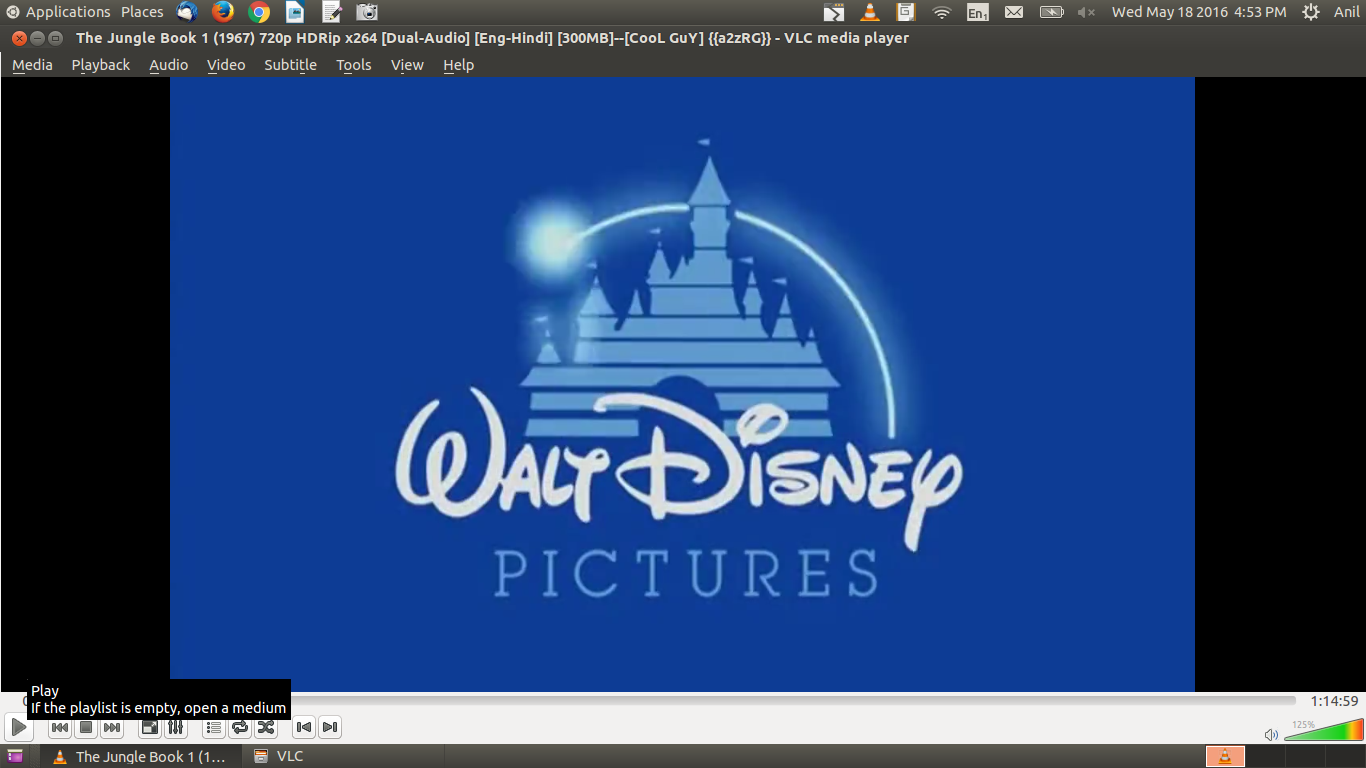
Task: Click the Walt Disney video frame
Action: pyautogui.click(x=682, y=384)
